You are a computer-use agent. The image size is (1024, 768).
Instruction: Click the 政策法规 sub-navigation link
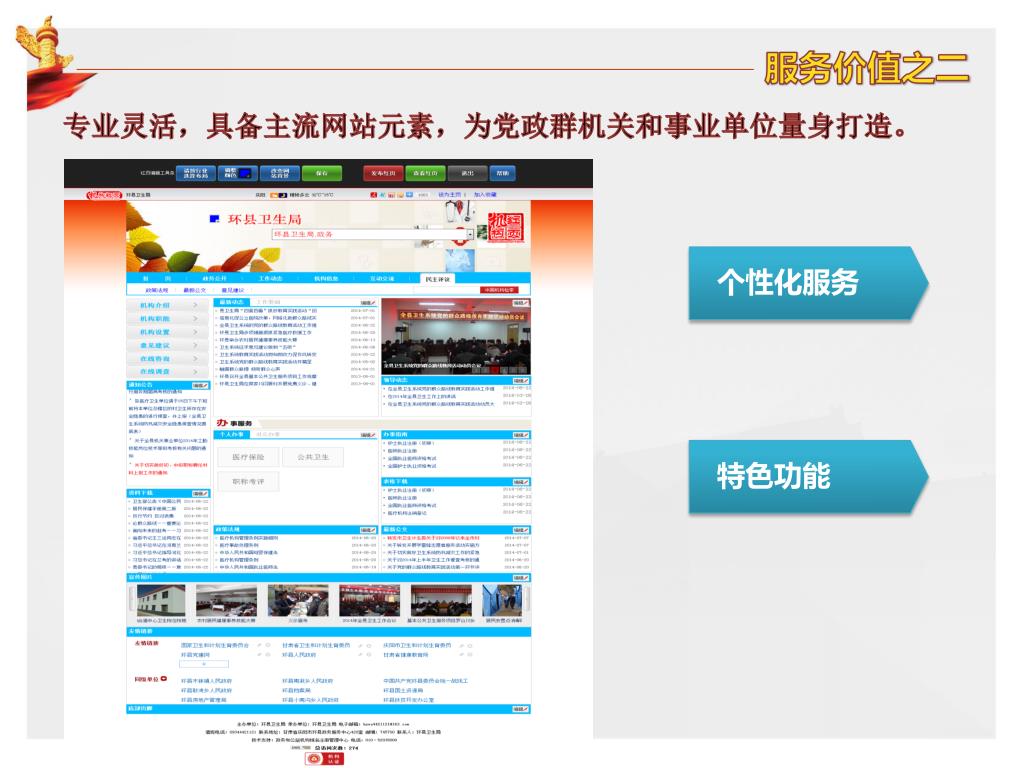click(x=157, y=290)
